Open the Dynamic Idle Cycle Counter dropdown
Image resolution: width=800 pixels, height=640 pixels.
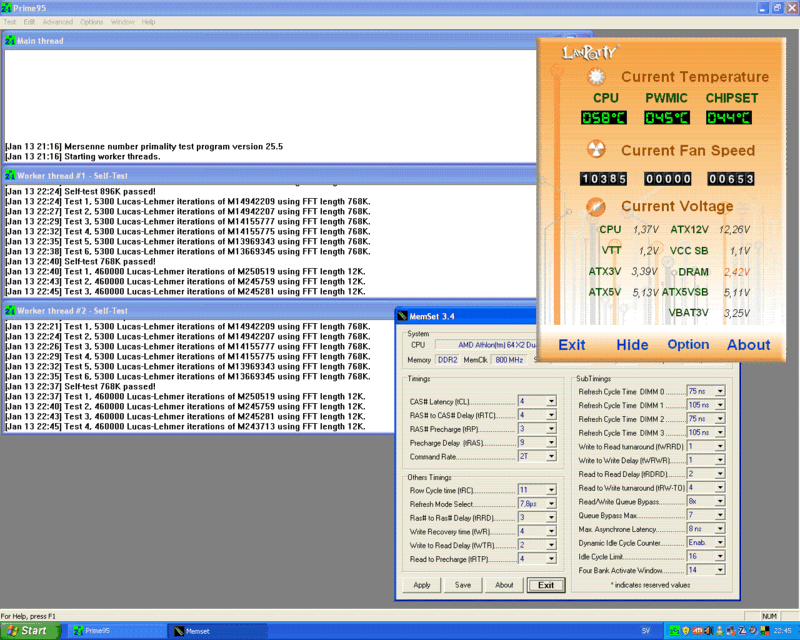point(720,543)
